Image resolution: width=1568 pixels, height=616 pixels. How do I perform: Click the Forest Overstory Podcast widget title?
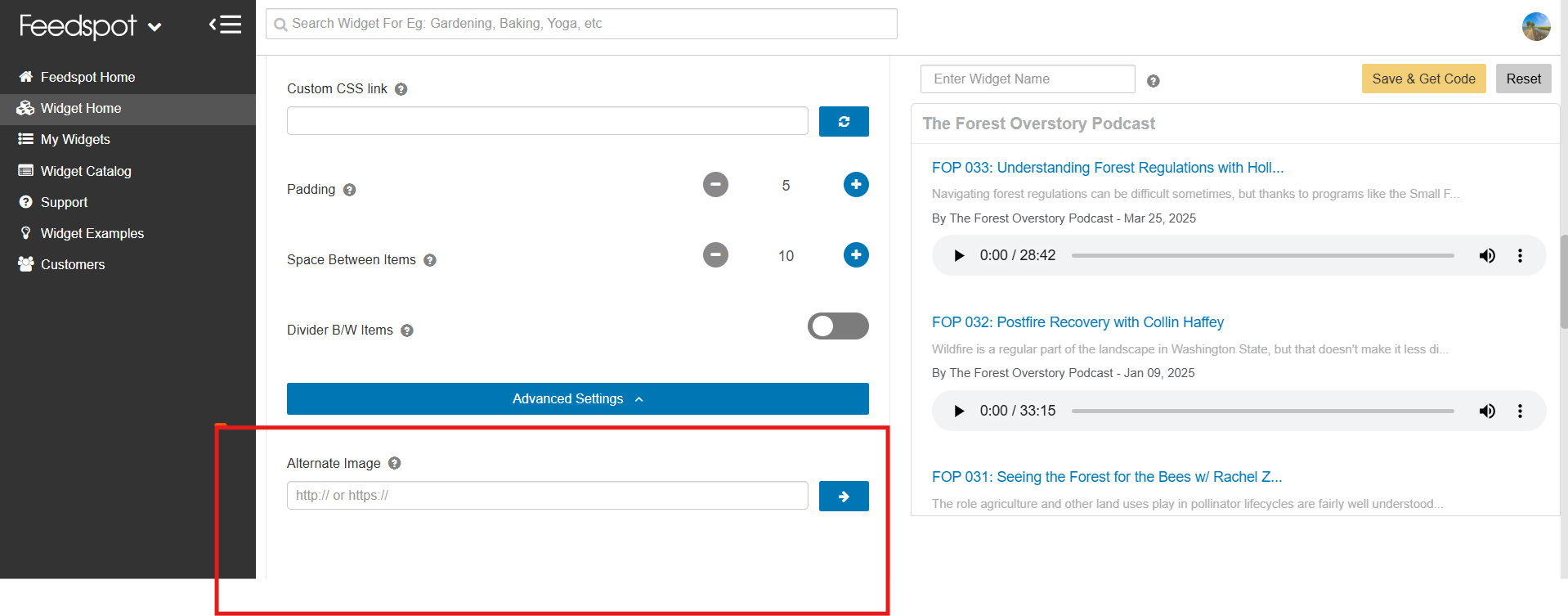click(1038, 124)
